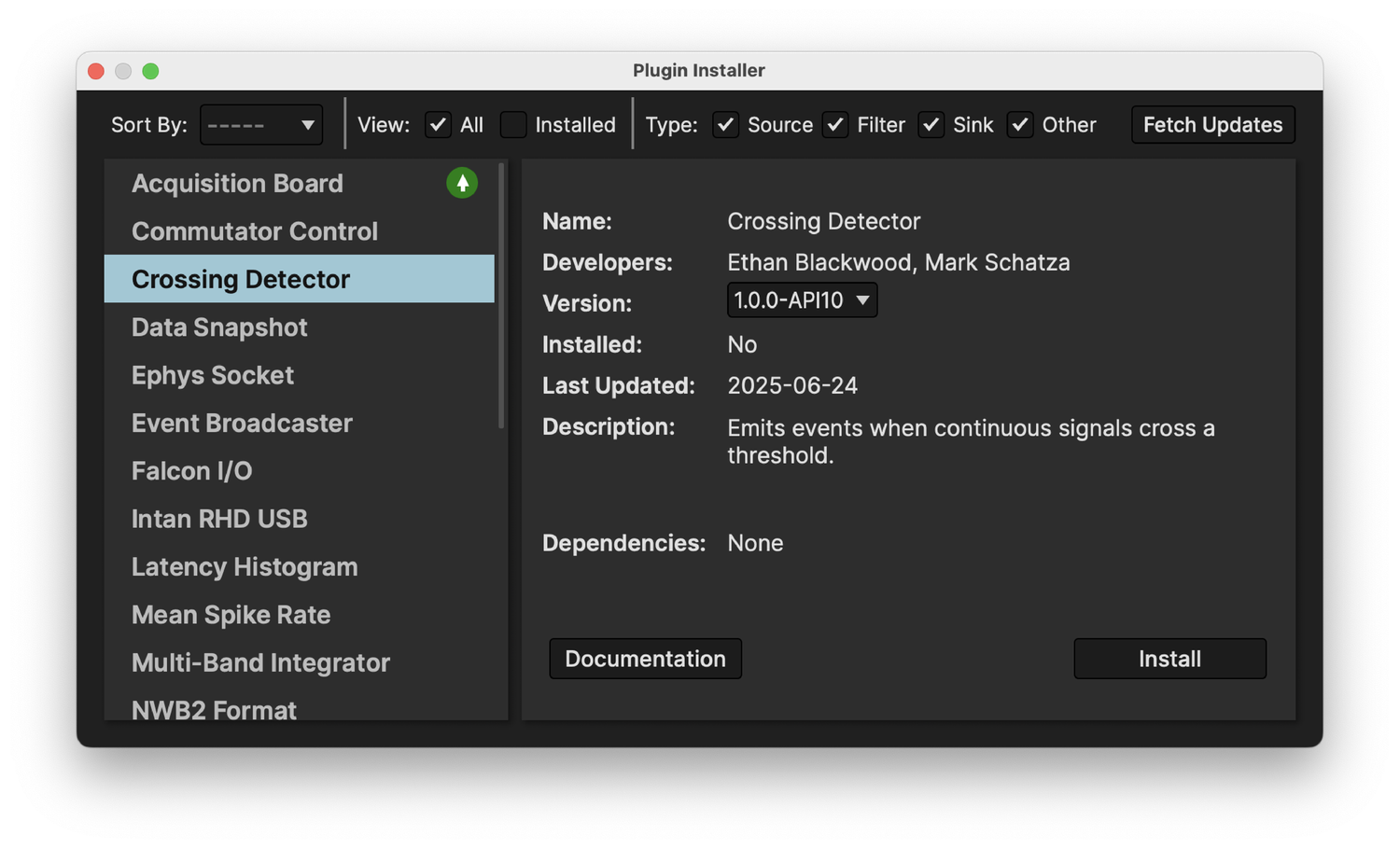This screenshot has width=1400, height=849.
Task: Click the Fetch Updates button
Action: click(1212, 124)
